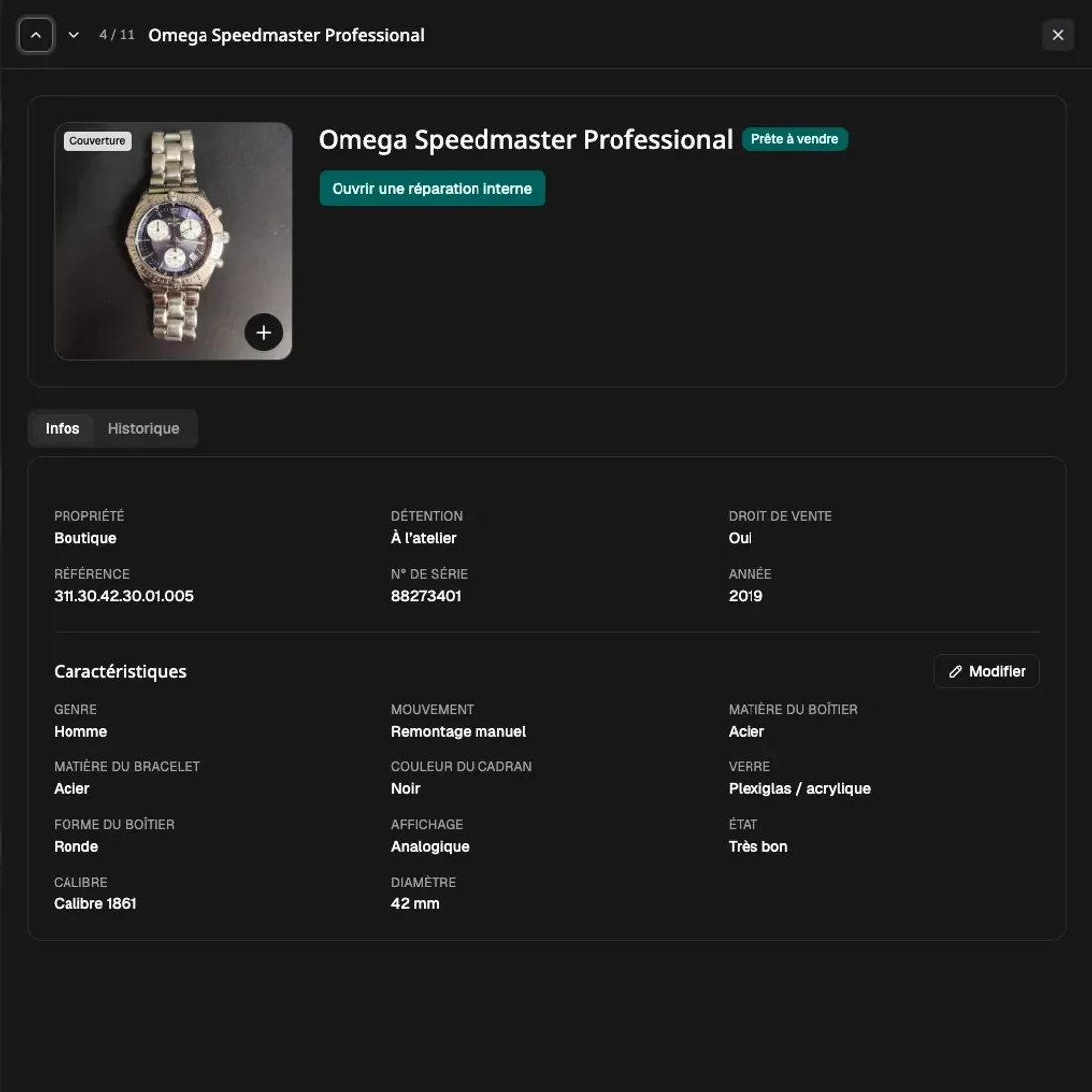This screenshot has height=1092, width=1092.
Task: Add a photo with the plus icon
Action: tap(263, 333)
